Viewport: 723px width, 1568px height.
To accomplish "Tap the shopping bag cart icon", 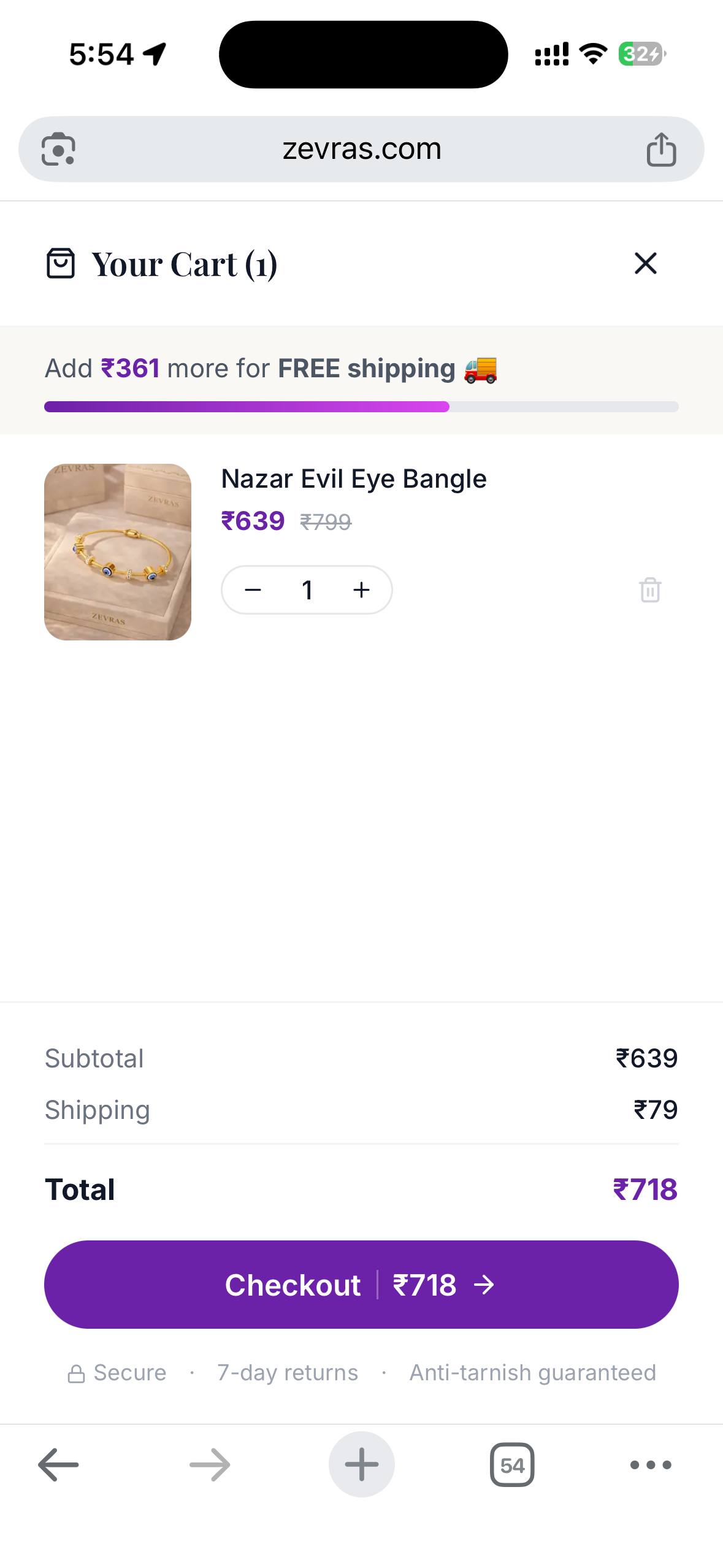I will pos(61,264).
